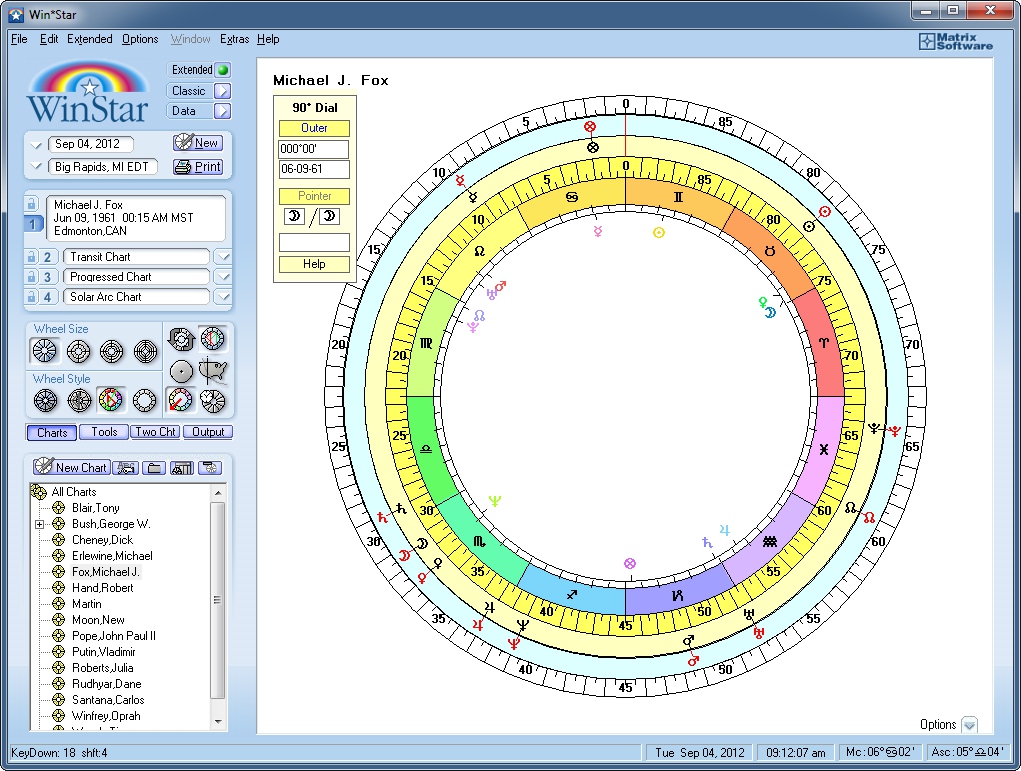Switch to the Tools tab
Image resolution: width=1021 pixels, height=771 pixels.
tap(104, 432)
